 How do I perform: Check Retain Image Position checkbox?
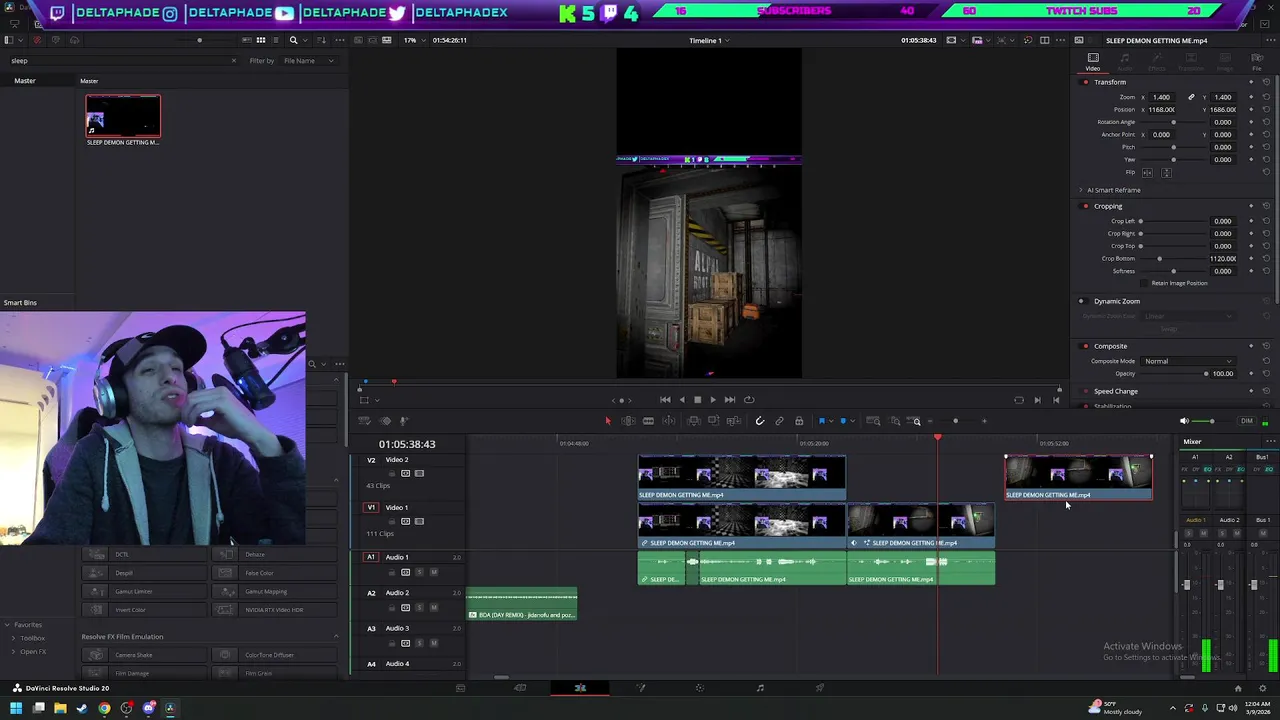pyautogui.click(x=1144, y=283)
